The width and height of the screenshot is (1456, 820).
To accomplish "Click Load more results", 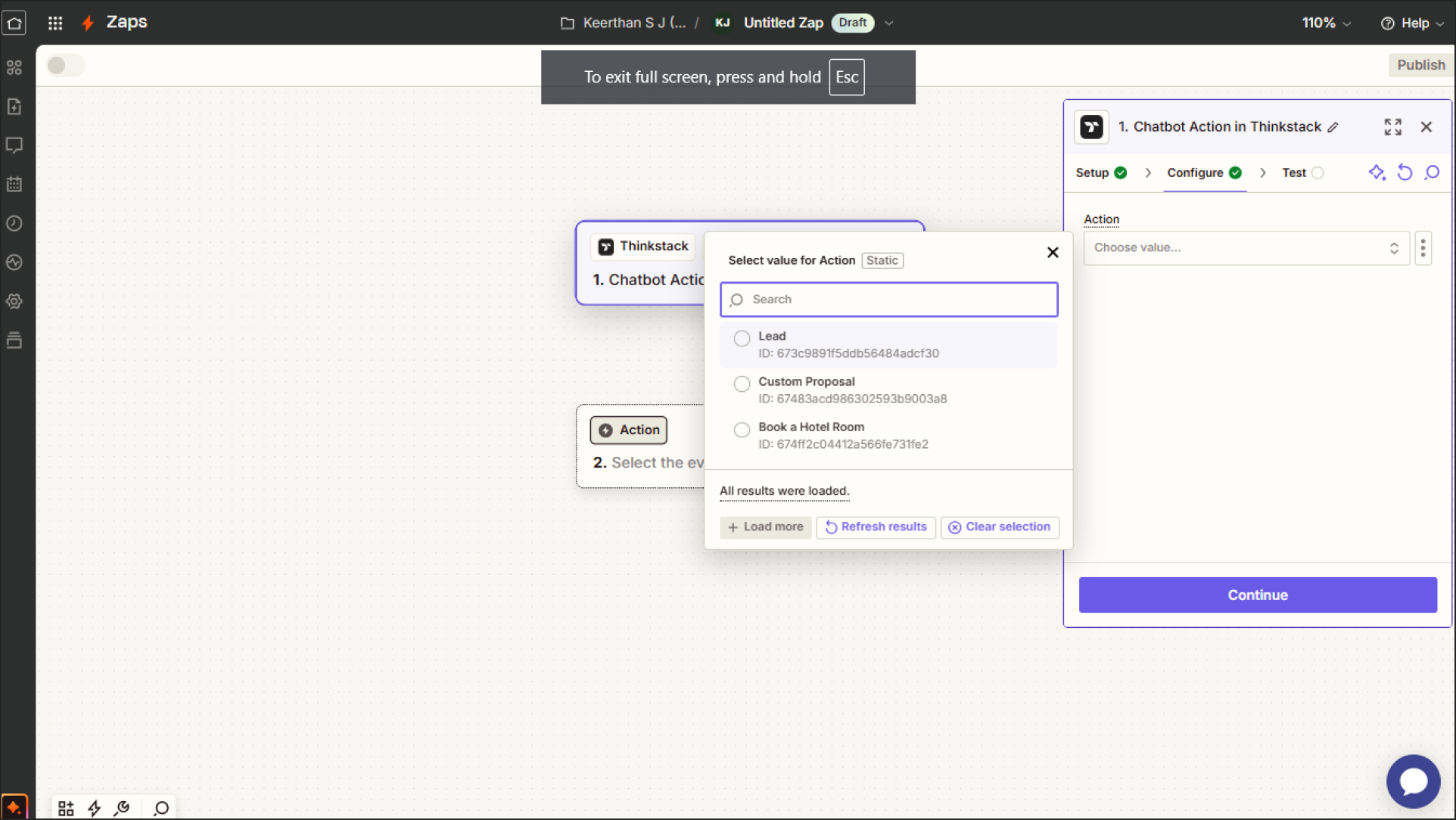I will pos(765,527).
